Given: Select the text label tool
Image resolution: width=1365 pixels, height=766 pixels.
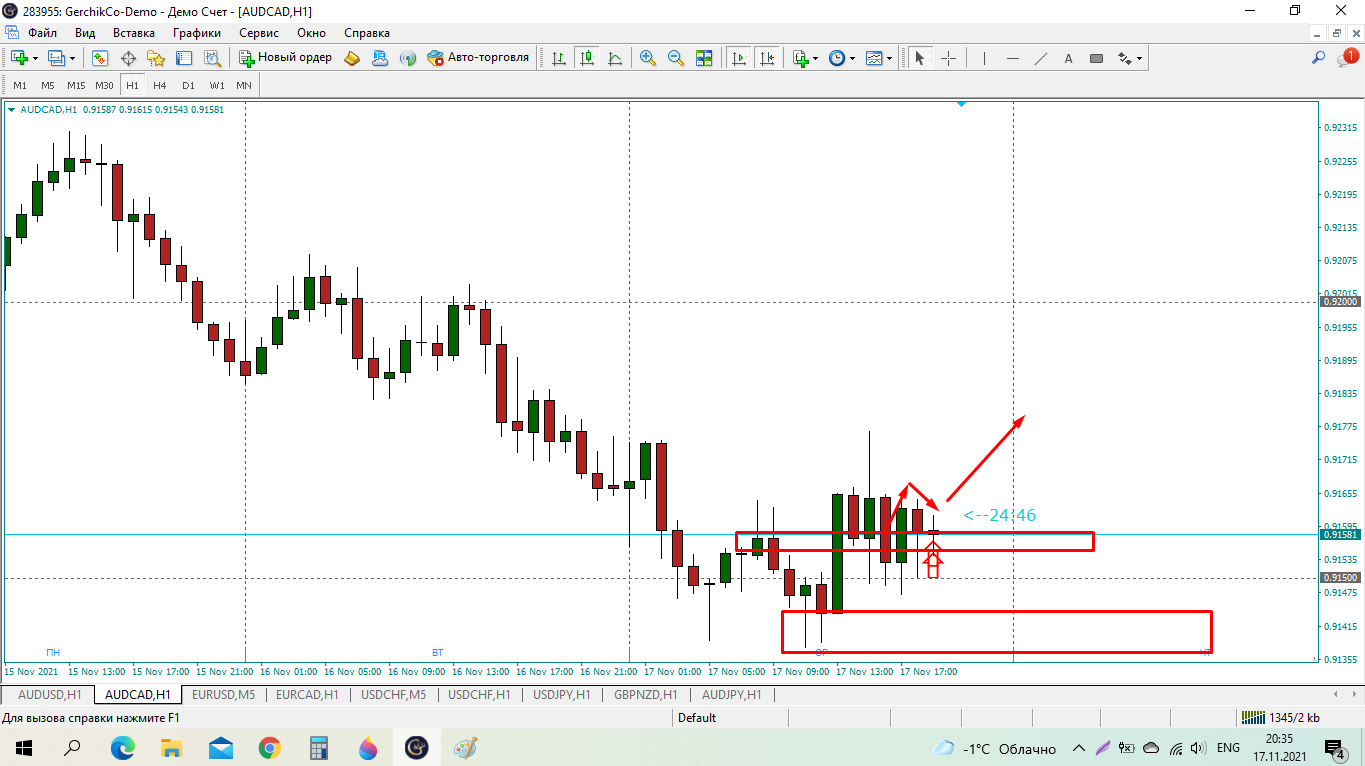Looking at the screenshot, I should [1068, 58].
